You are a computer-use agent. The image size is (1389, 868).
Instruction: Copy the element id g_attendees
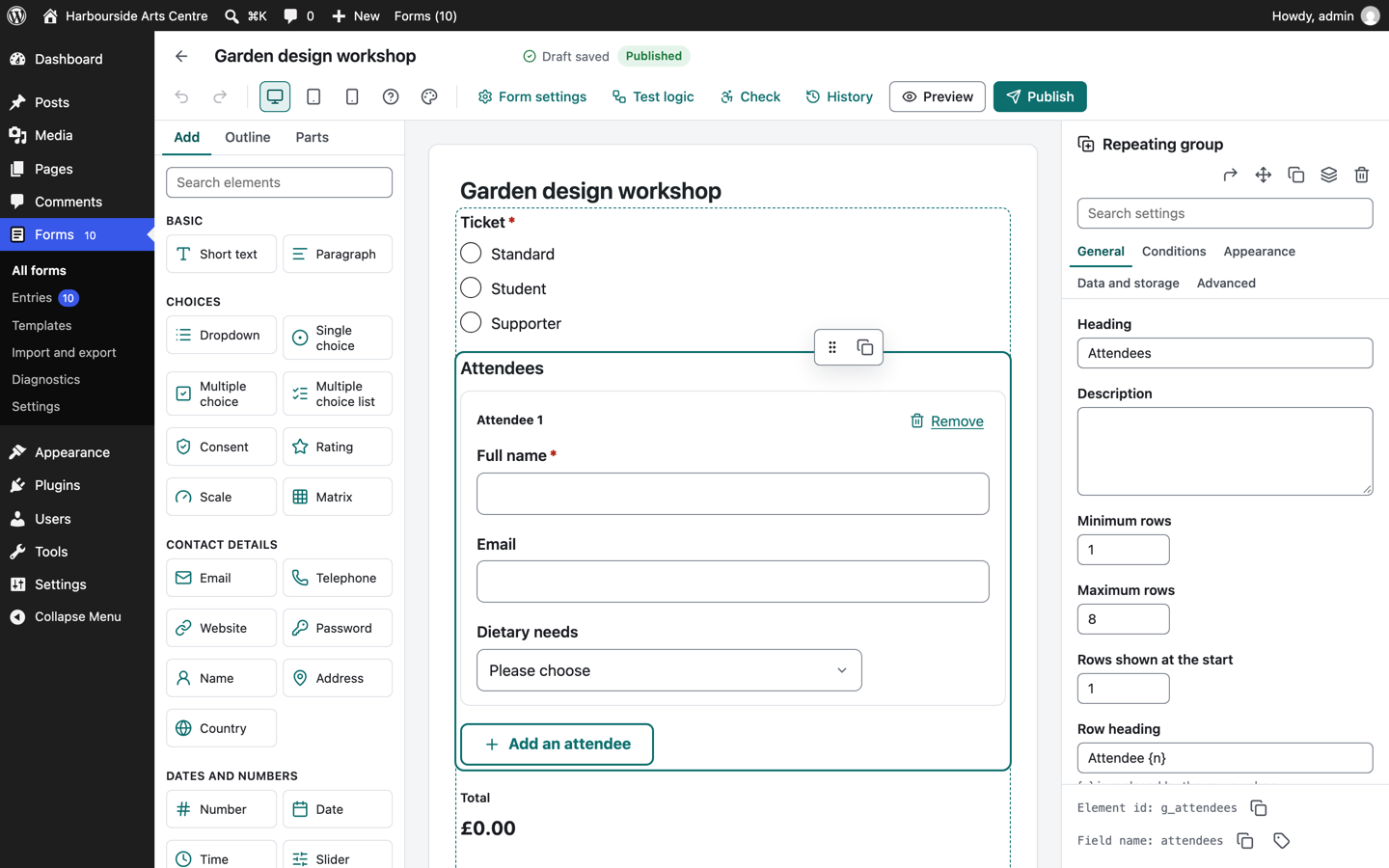1258,808
